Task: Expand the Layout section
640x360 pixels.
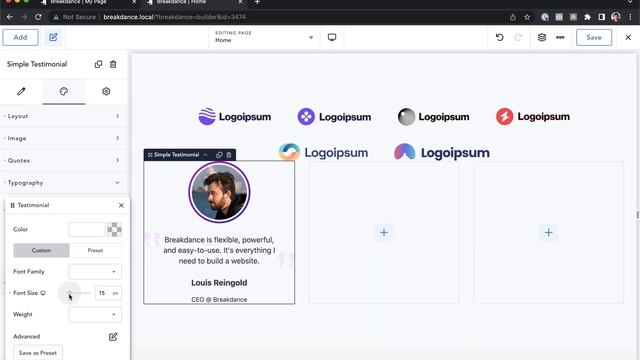Action: tap(64, 116)
